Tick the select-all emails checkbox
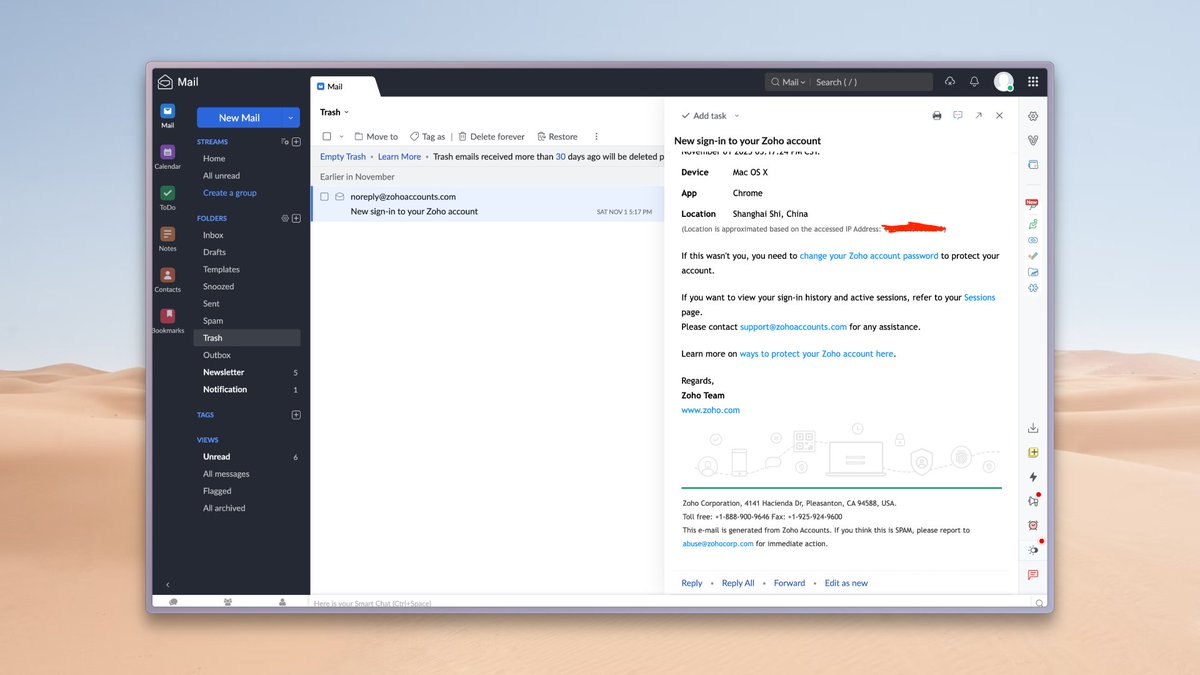The height and width of the screenshot is (675, 1200). pos(326,136)
